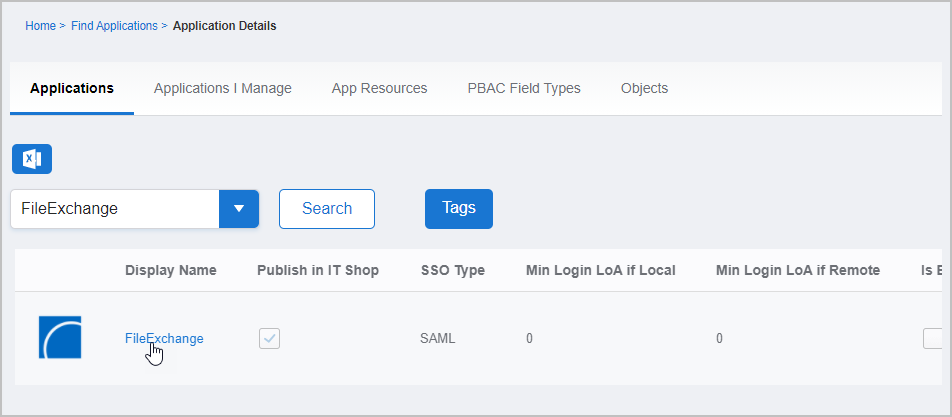The height and width of the screenshot is (417, 952).
Task: Sort by the SSO Type column header
Action: pyautogui.click(x=452, y=270)
